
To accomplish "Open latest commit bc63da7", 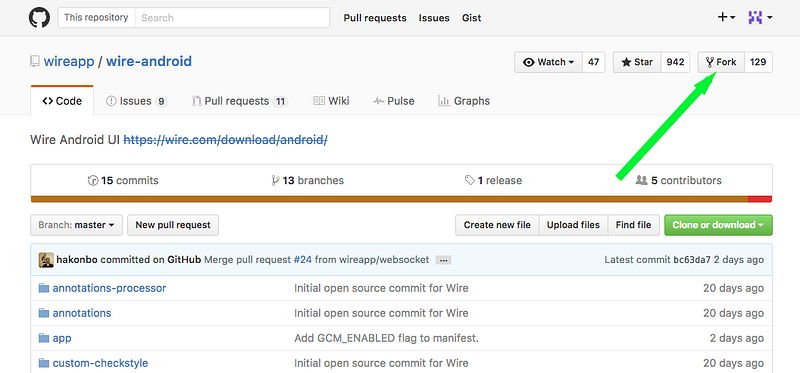I will click(692, 260).
